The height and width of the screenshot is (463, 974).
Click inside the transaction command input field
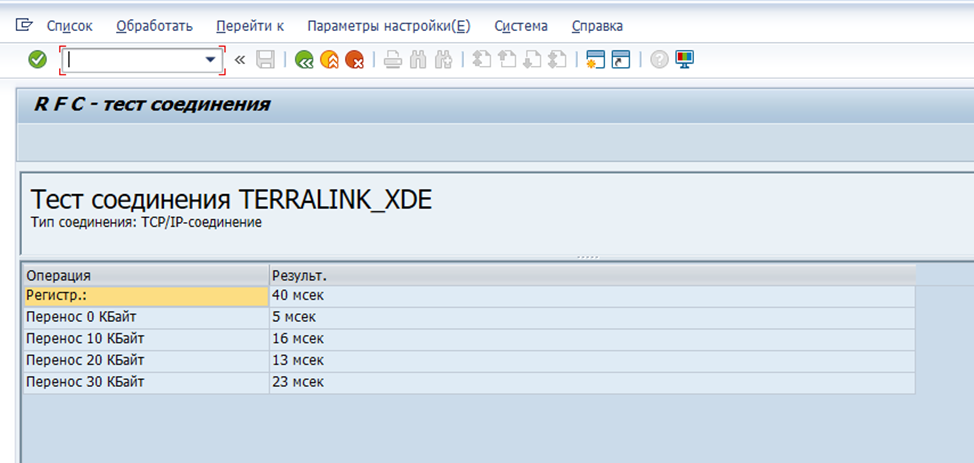(135, 60)
